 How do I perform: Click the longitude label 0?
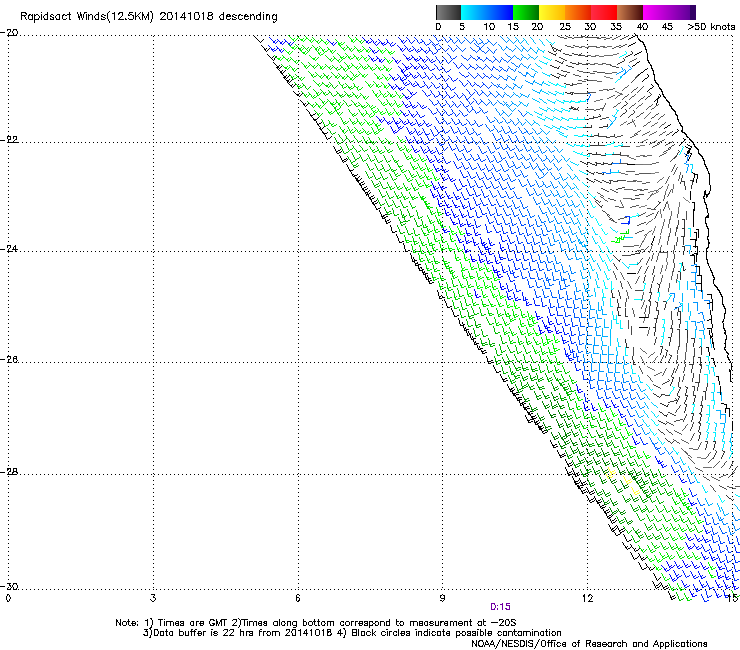[8, 599]
